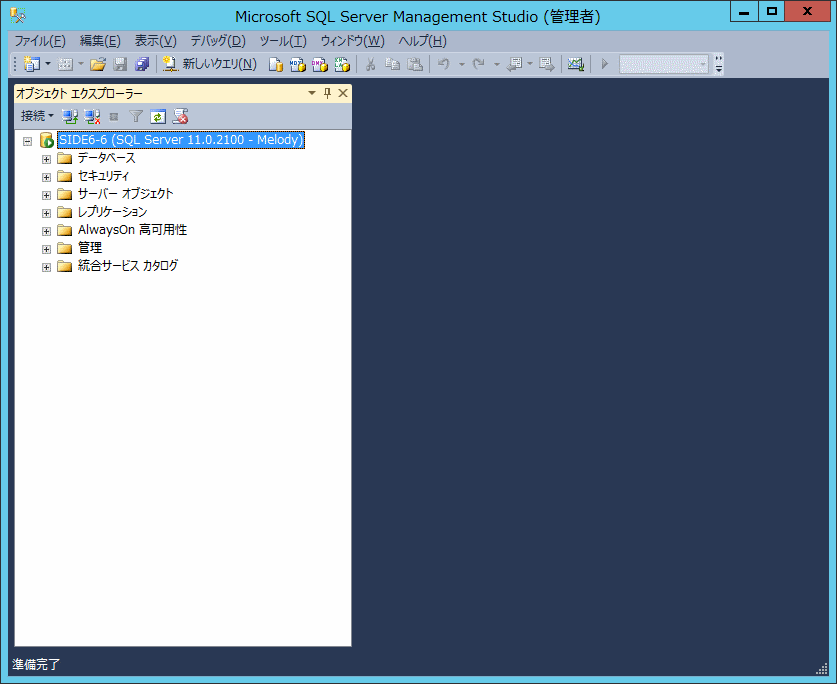The image size is (837, 684).
Task: Click the Cut scissors icon
Action: 370,64
